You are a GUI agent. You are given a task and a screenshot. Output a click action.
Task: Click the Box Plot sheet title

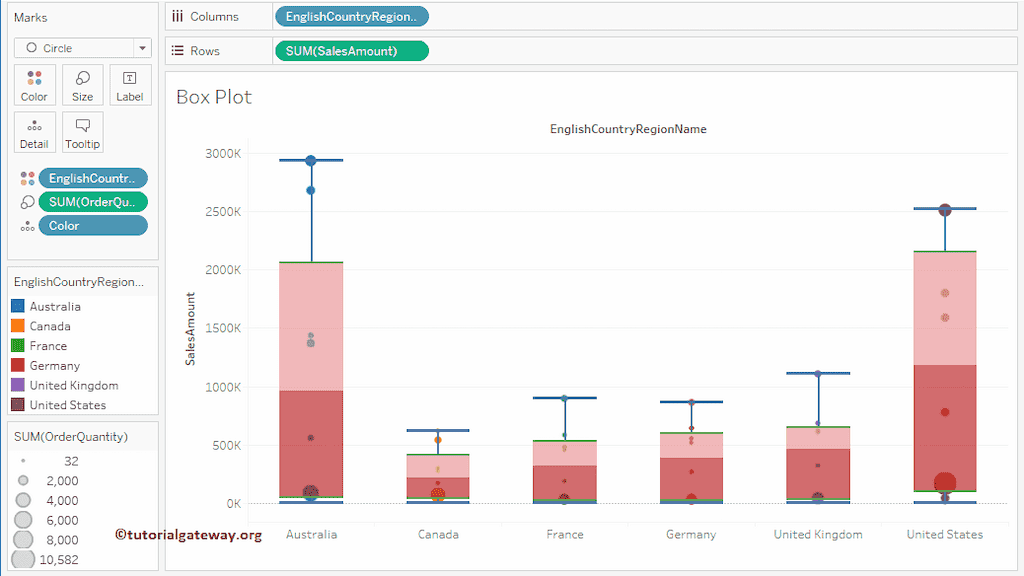tap(214, 97)
